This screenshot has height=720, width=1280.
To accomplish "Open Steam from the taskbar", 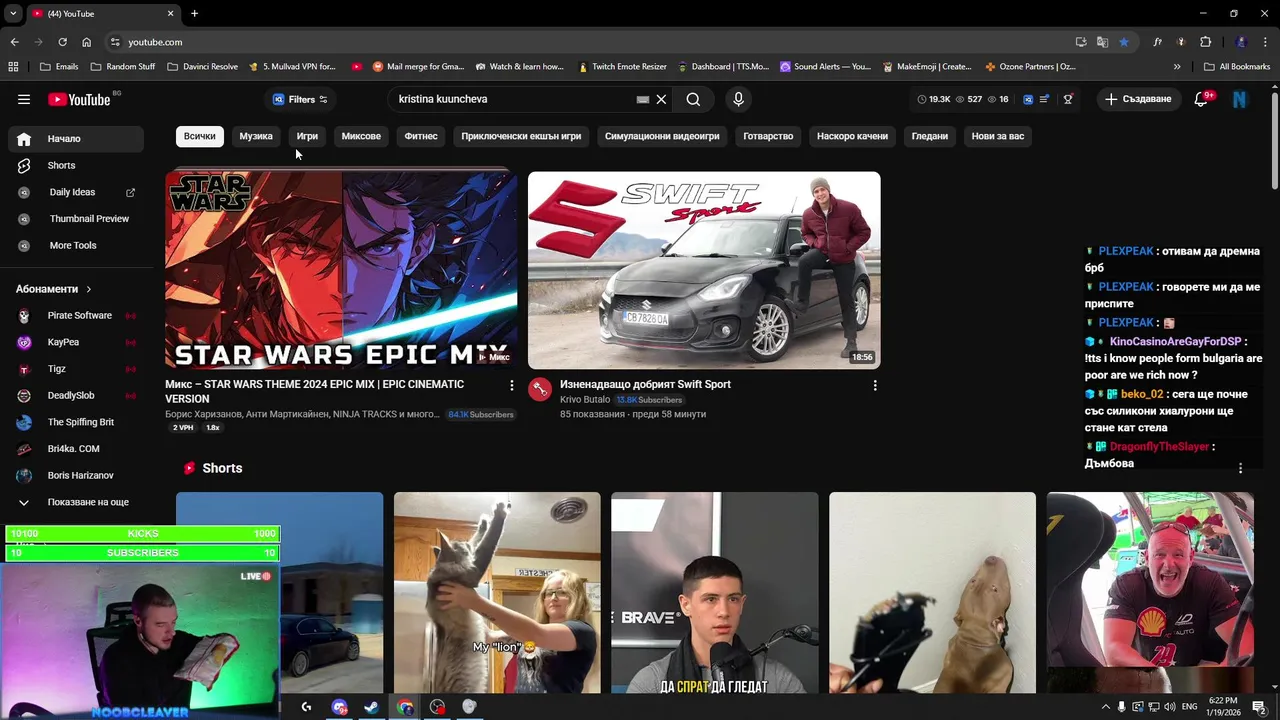I will click(371, 707).
